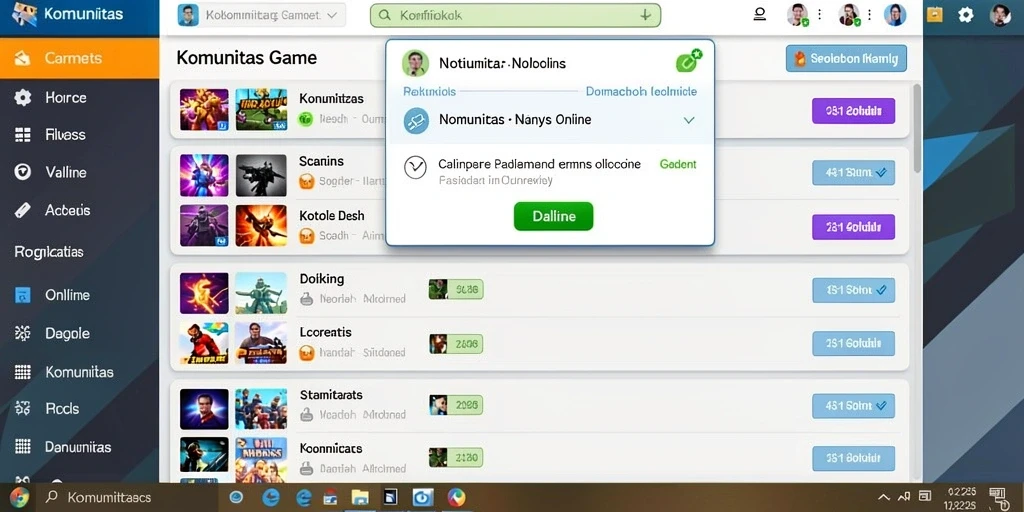Expand the Komunitas Game dropdown at top
The height and width of the screenshot is (512, 1024).
[x=262, y=15]
